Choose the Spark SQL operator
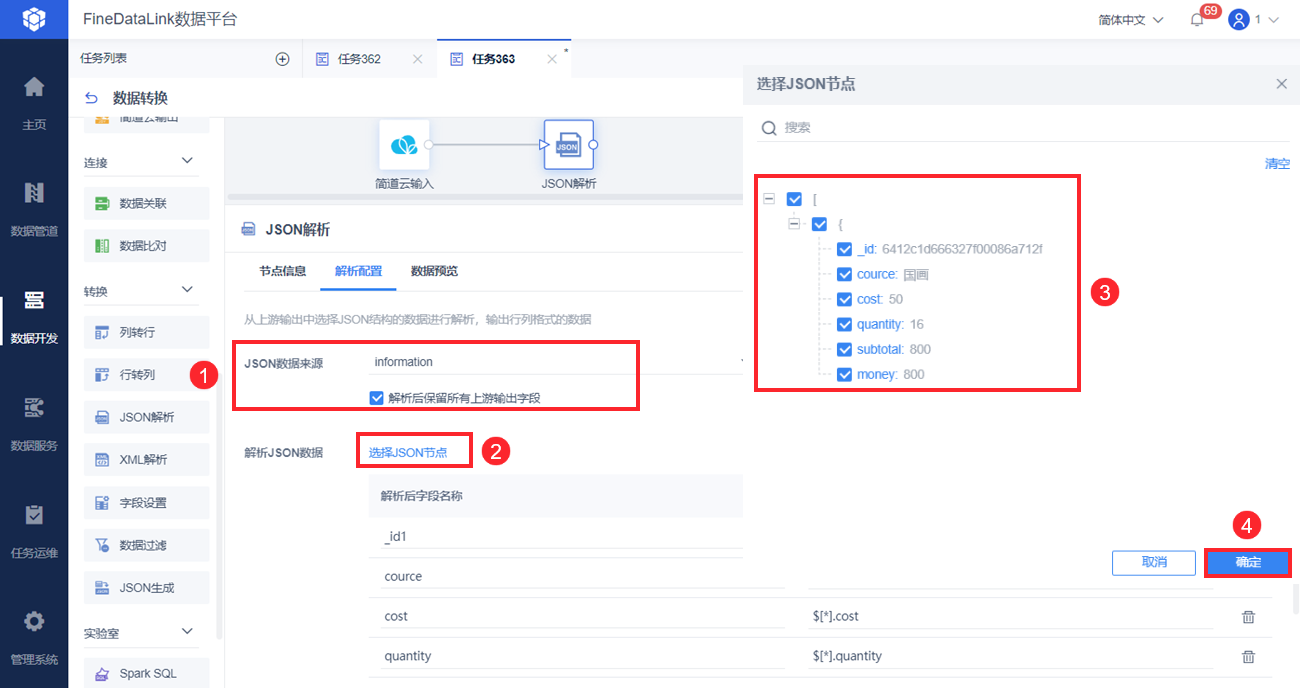This screenshot has height=688, width=1300. (x=147, y=673)
